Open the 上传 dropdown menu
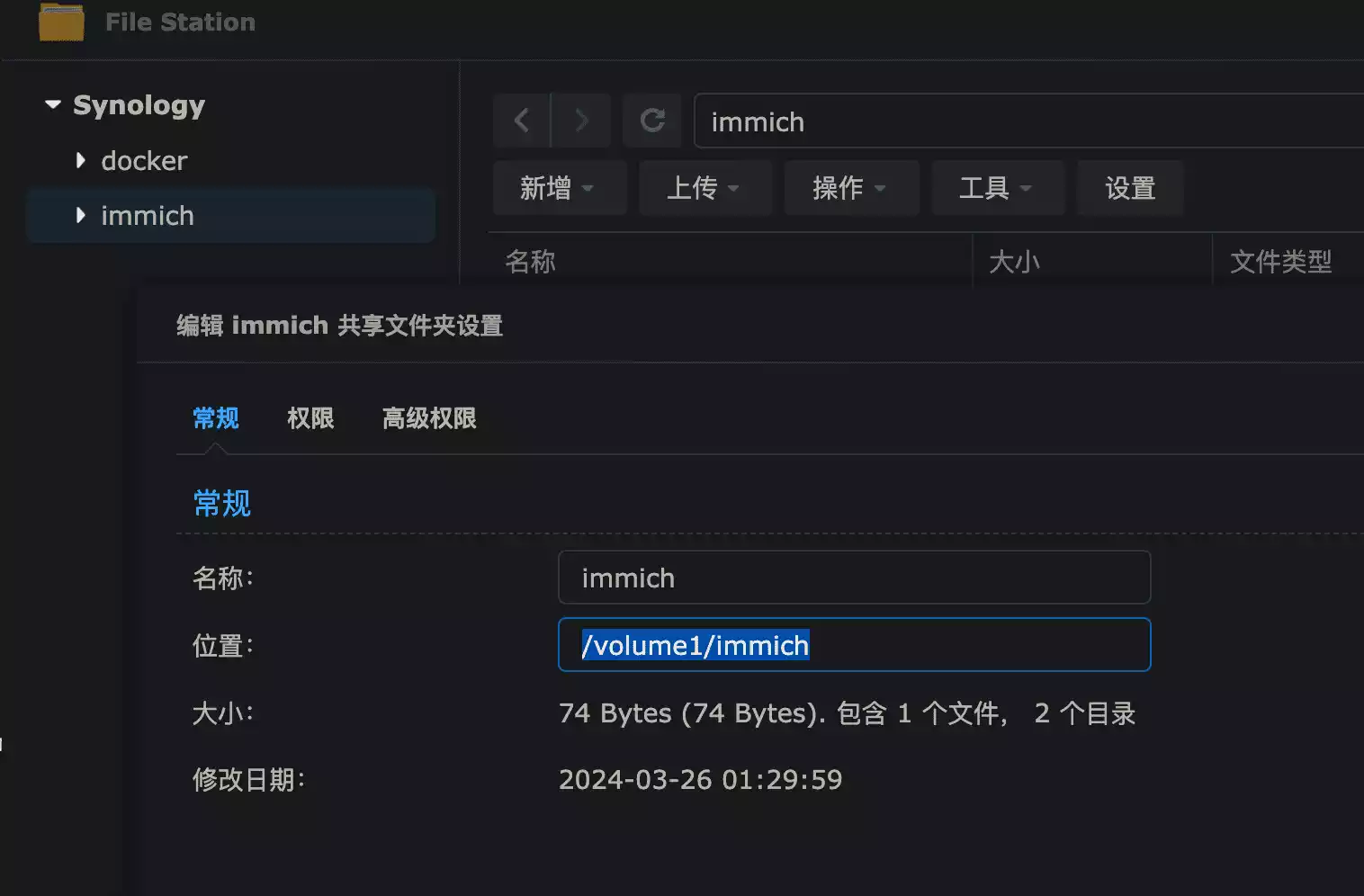 pyautogui.click(x=704, y=188)
